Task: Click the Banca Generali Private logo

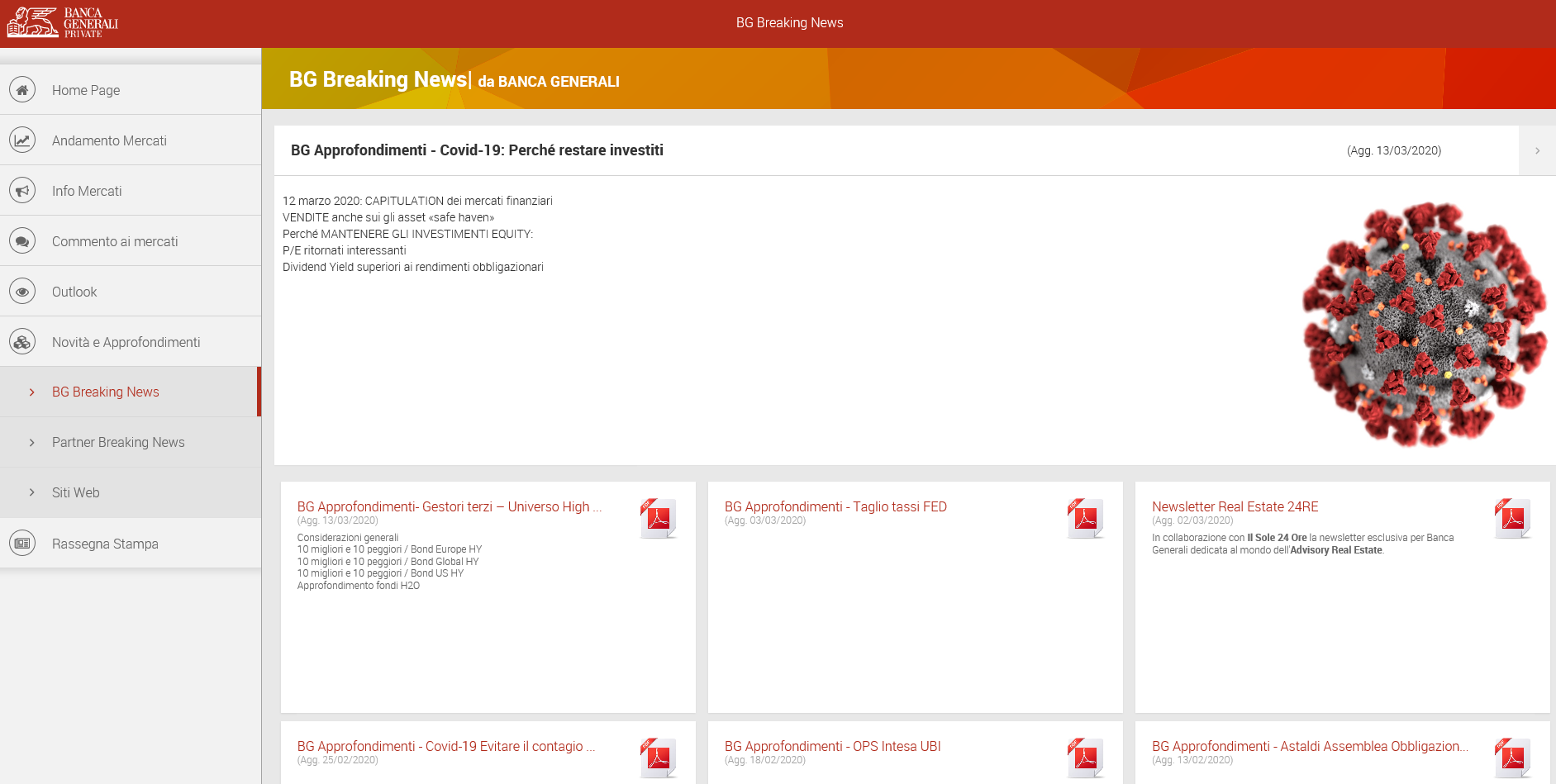Action: point(63,22)
